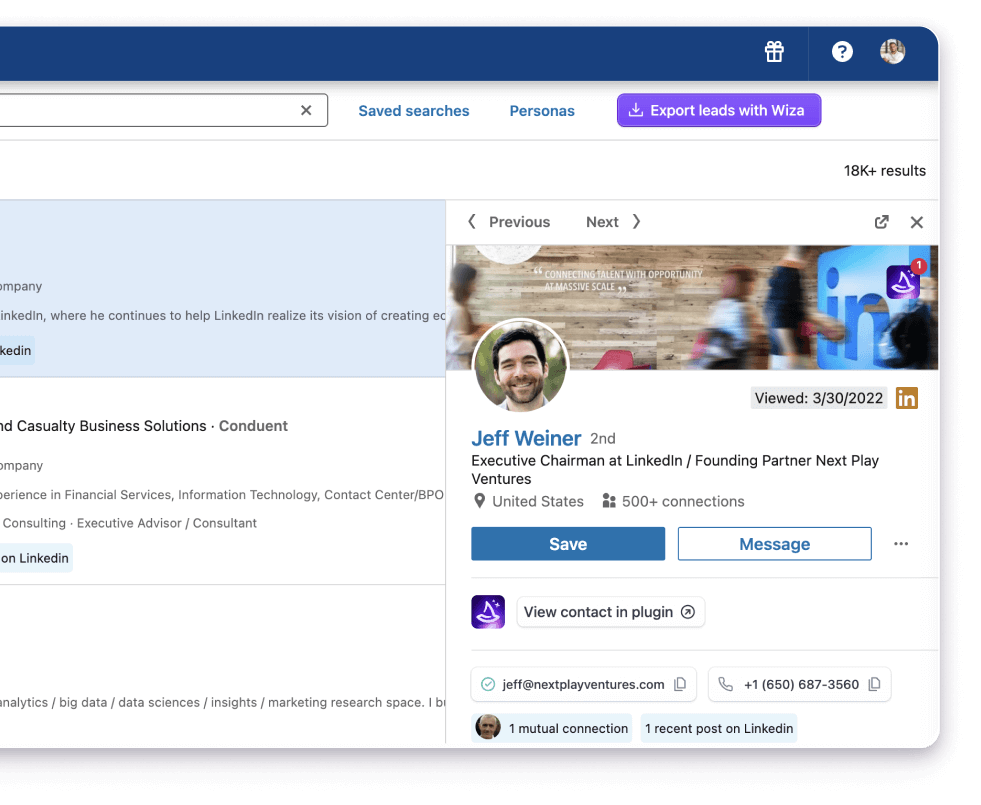Click Jeff Weiner's profile photo
Screen dimensions: 981x805
point(520,365)
